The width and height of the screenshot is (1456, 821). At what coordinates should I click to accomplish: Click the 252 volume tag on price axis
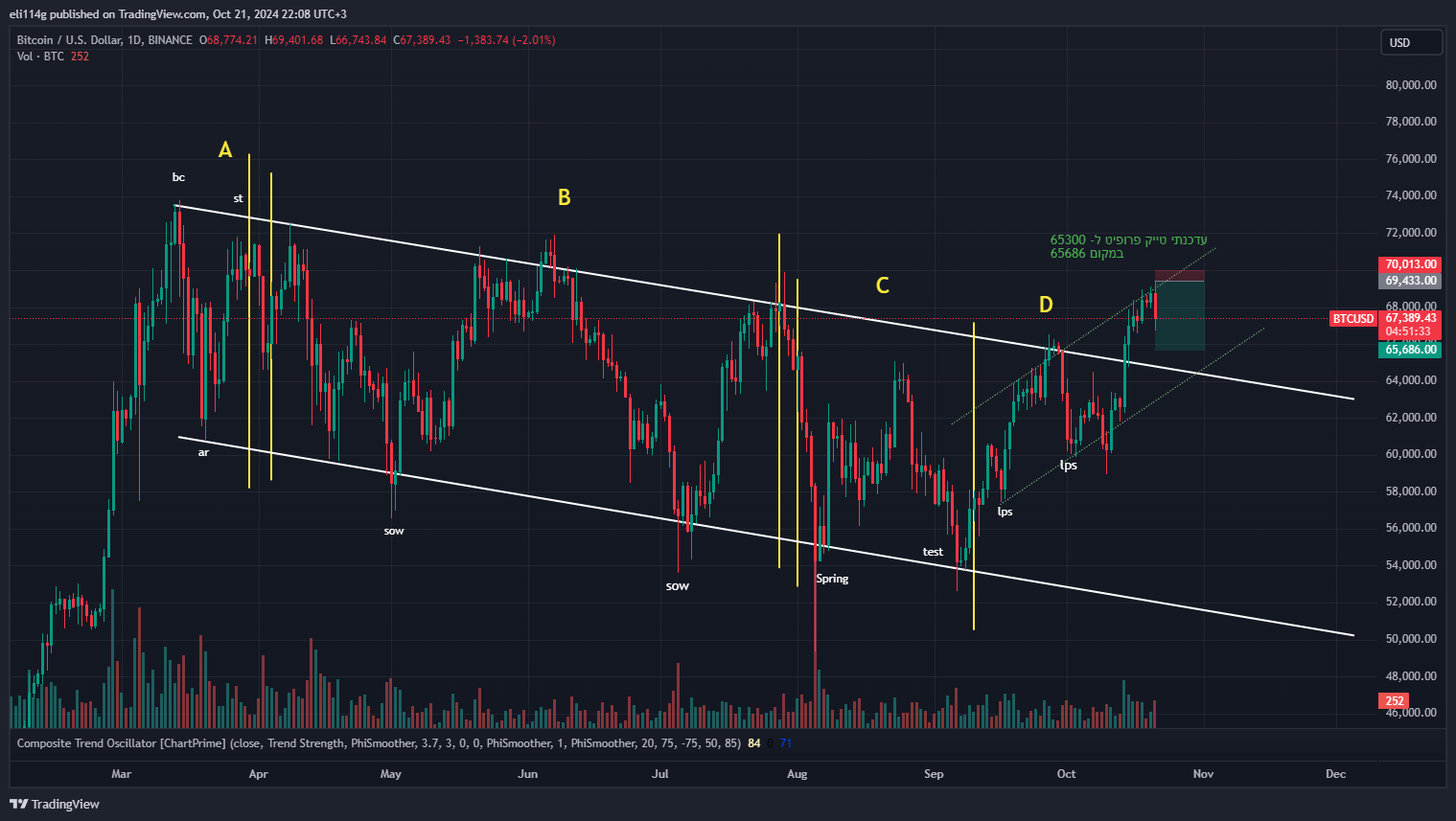pos(1395,701)
